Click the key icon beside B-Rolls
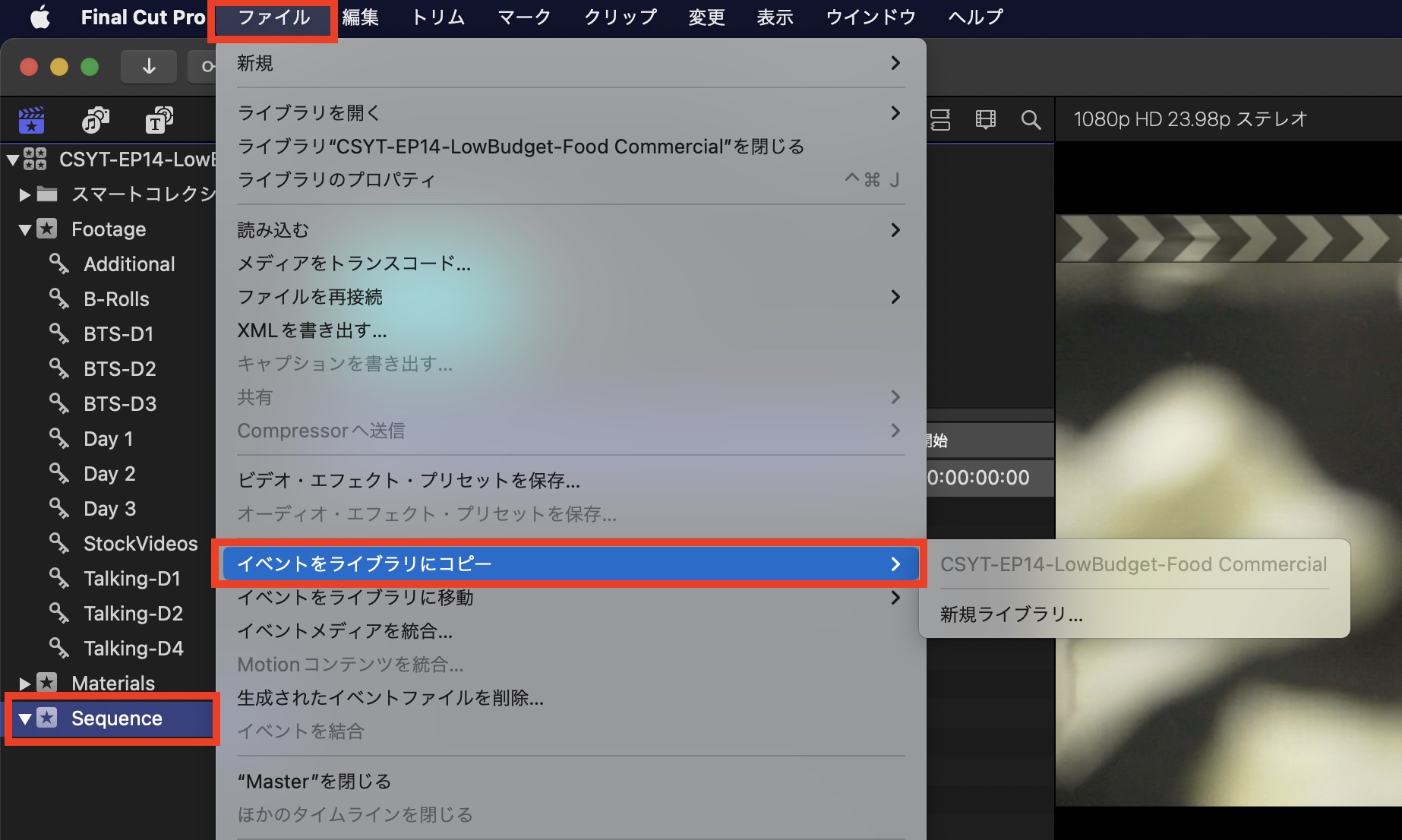The width and height of the screenshot is (1402, 840). pos(60,298)
